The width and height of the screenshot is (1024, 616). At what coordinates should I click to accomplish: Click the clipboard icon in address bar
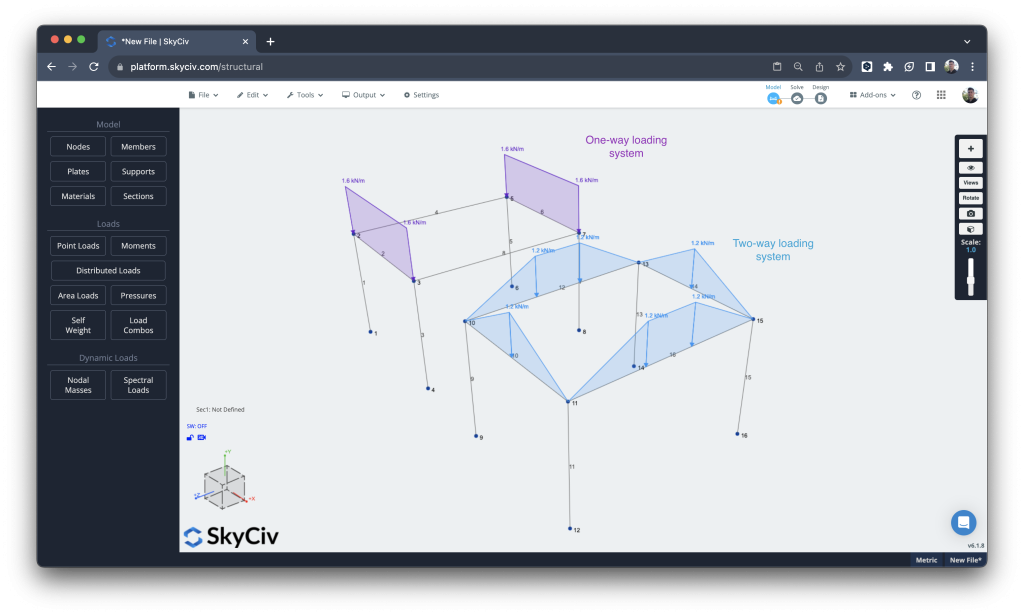tap(777, 67)
